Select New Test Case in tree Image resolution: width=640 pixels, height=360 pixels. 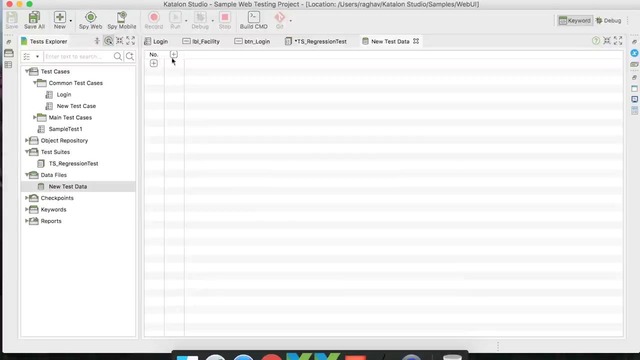tap(76, 106)
